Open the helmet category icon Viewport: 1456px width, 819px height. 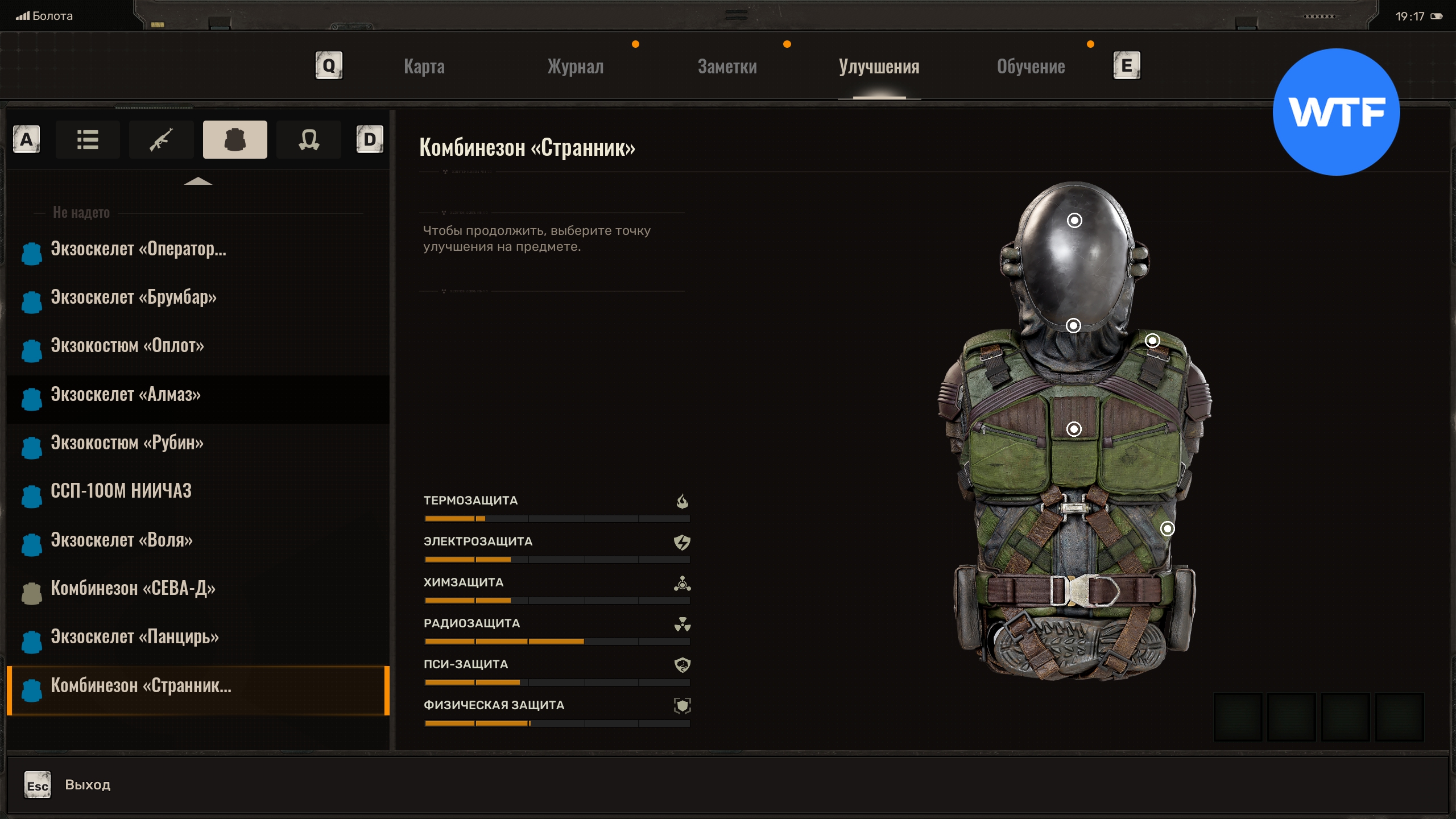pyautogui.click(x=308, y=139)
